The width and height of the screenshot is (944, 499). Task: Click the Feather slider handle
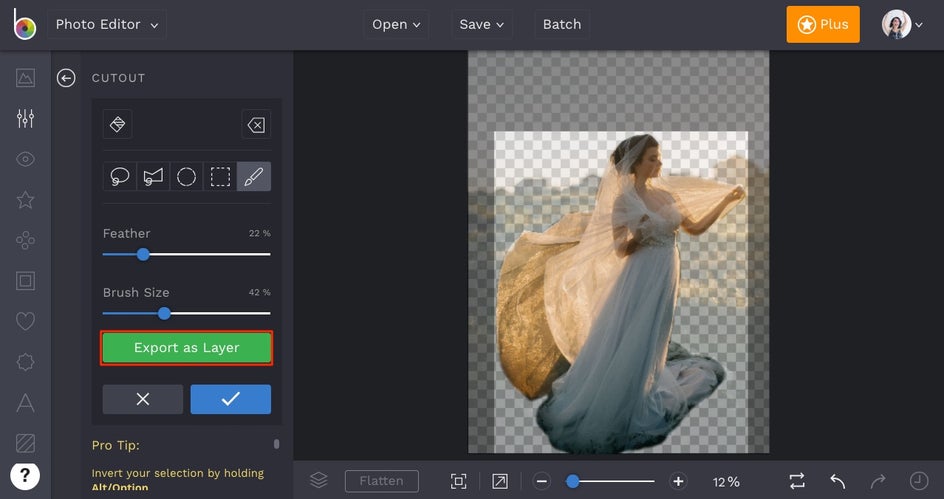click(x=143, y=255)
